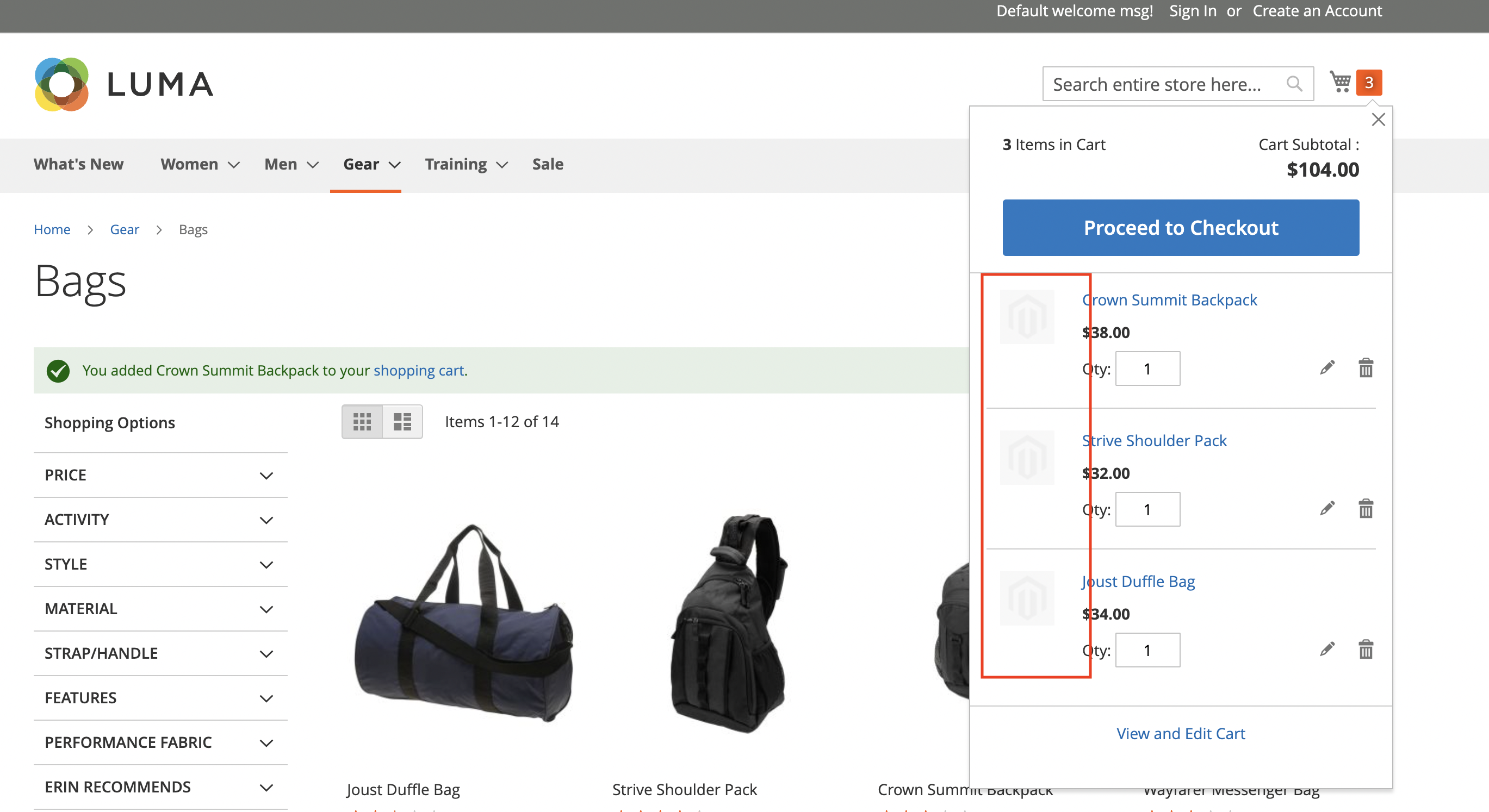
Task: Click Crown Summit Backpack quantity field
Action: (x=1147, y=368)
